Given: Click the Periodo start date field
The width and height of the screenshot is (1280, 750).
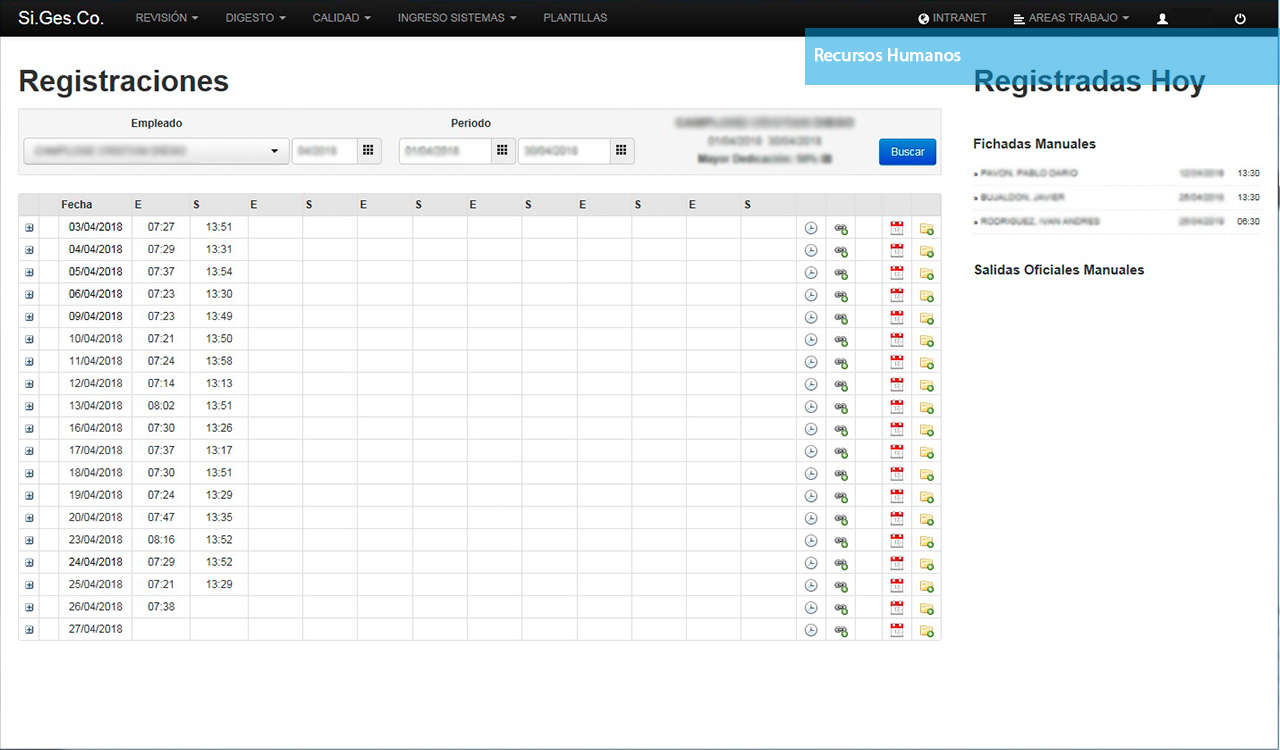Looking at the screenshot, I should tap(445, 151).
